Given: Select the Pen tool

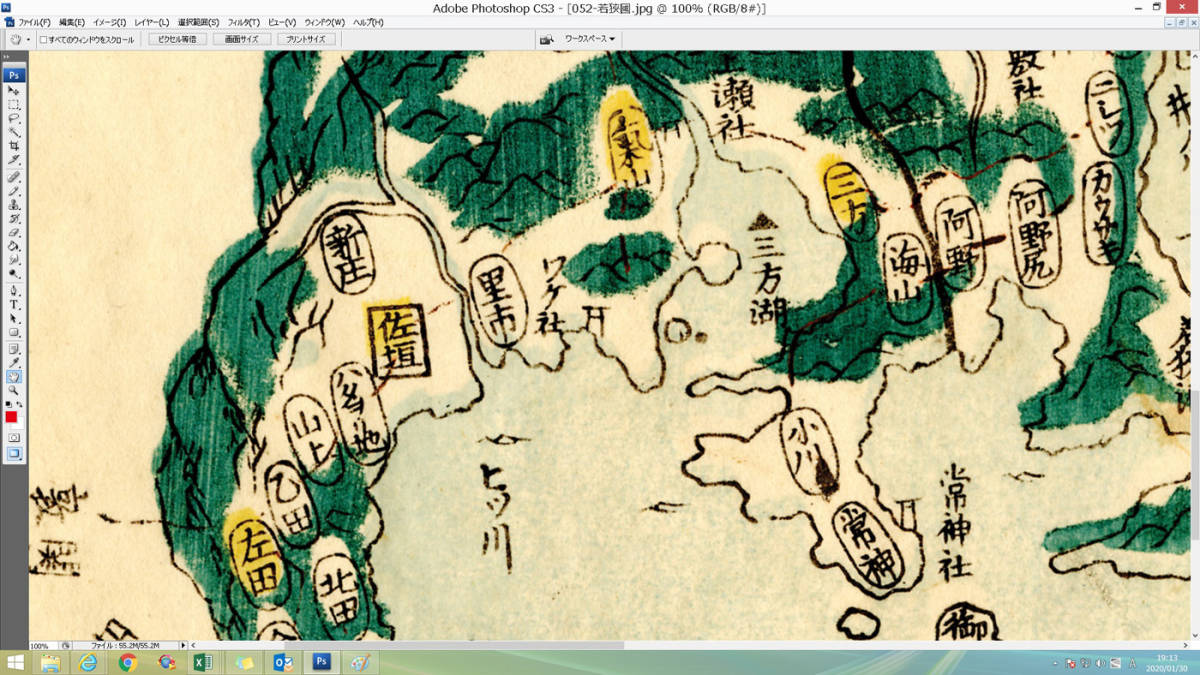Looking at the screenshot, I should click(14, 290).
